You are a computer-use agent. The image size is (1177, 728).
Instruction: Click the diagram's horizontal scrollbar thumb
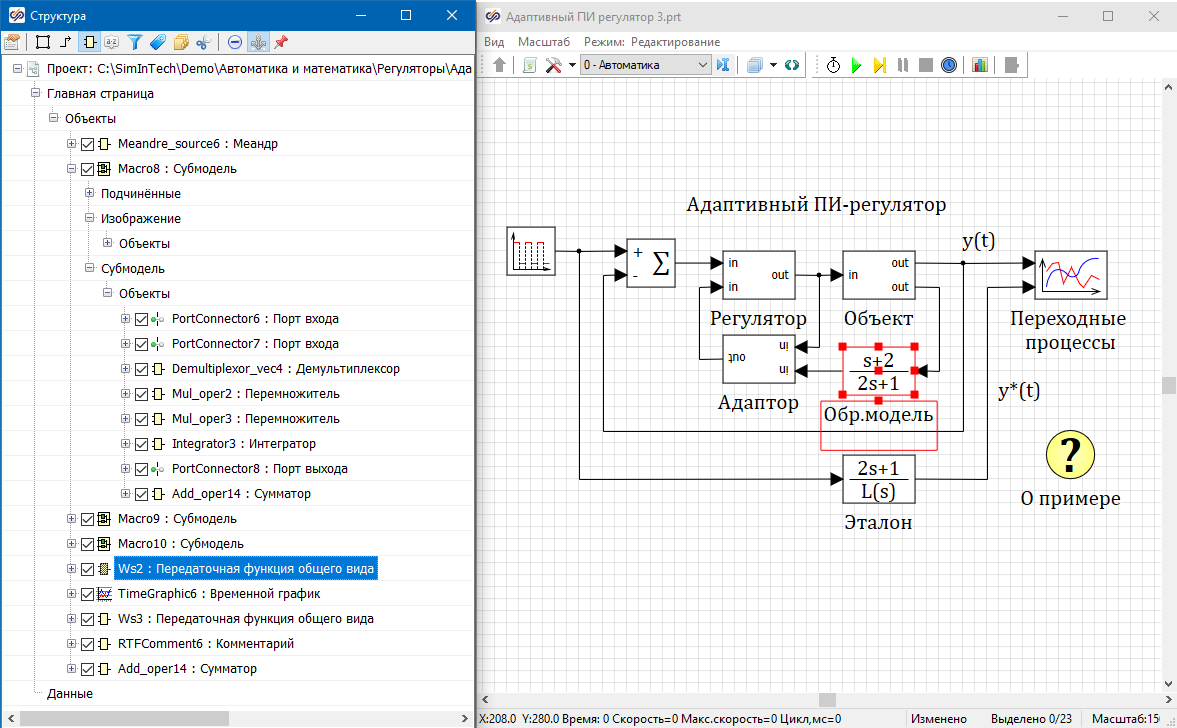[826, 700]
